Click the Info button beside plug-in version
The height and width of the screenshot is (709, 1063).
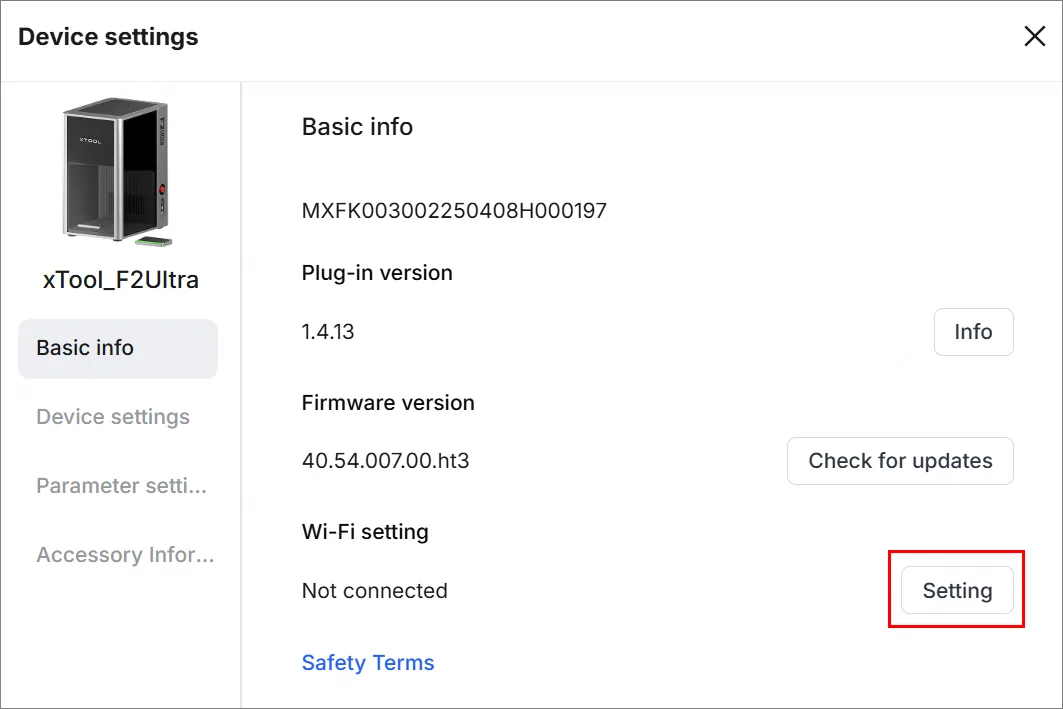point(974,331)
